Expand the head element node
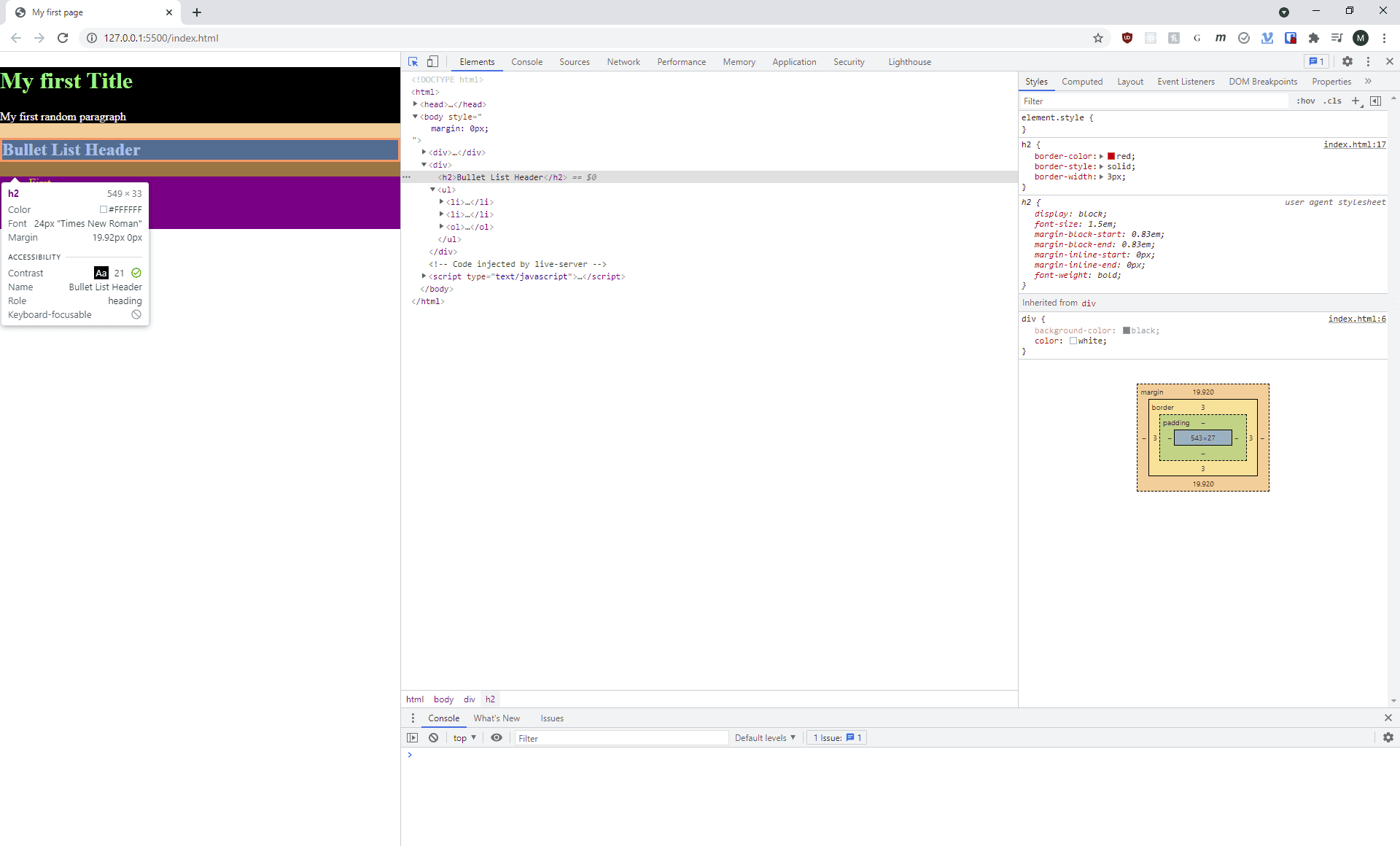 tap(416, 104)
